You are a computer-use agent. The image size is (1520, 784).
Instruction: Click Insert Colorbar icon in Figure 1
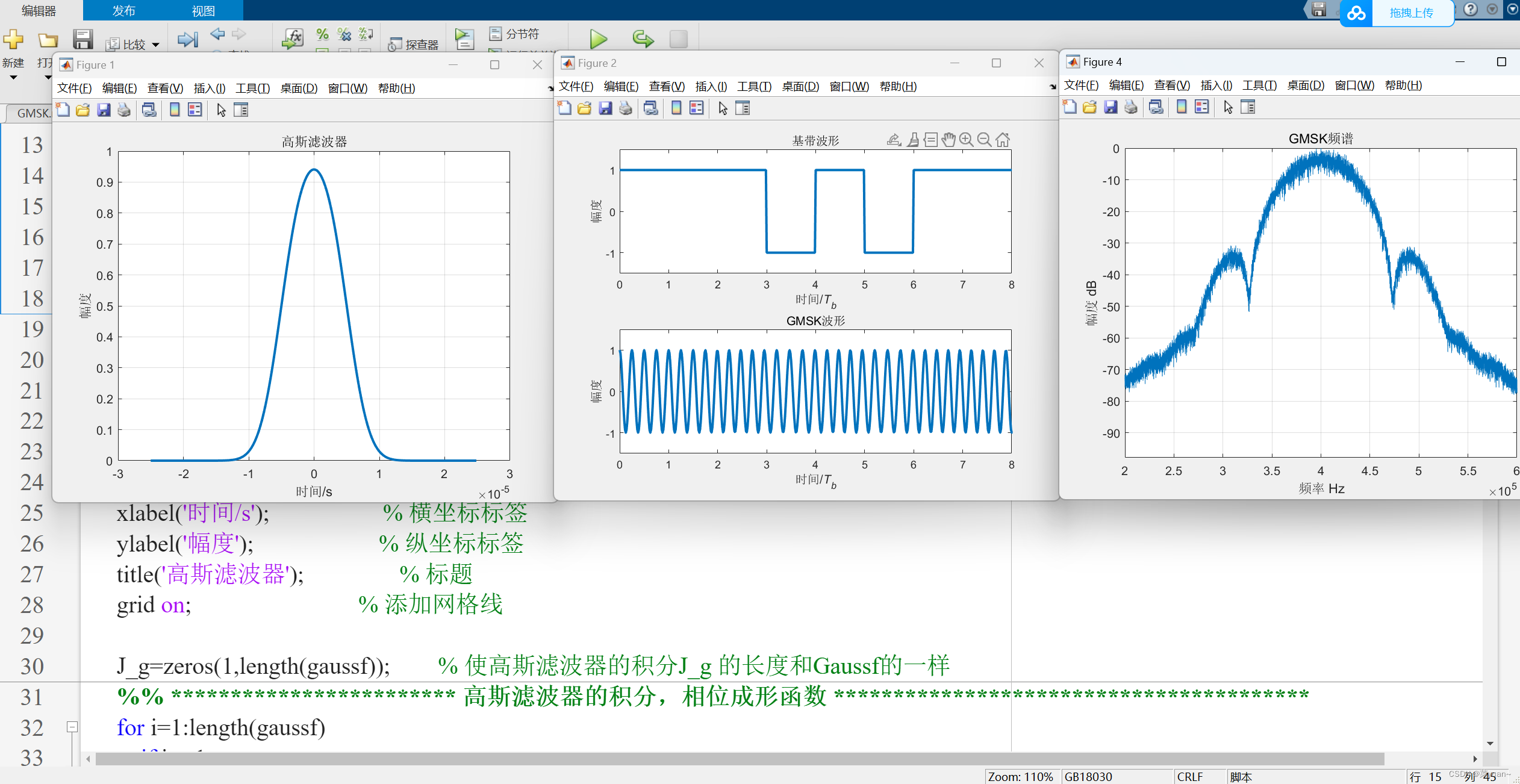coord(175,110)
